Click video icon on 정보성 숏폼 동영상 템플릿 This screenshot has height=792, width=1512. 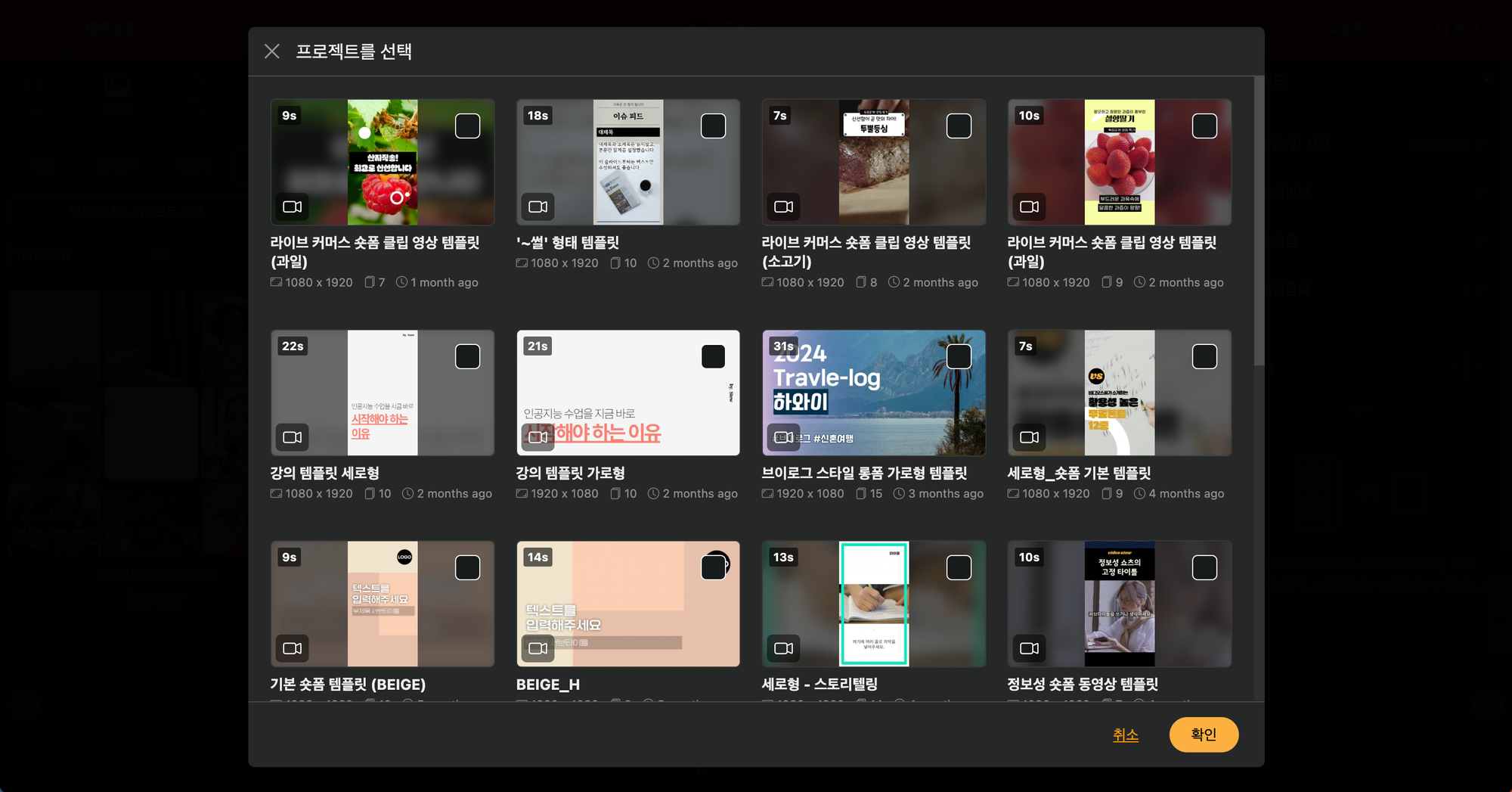1030,648
